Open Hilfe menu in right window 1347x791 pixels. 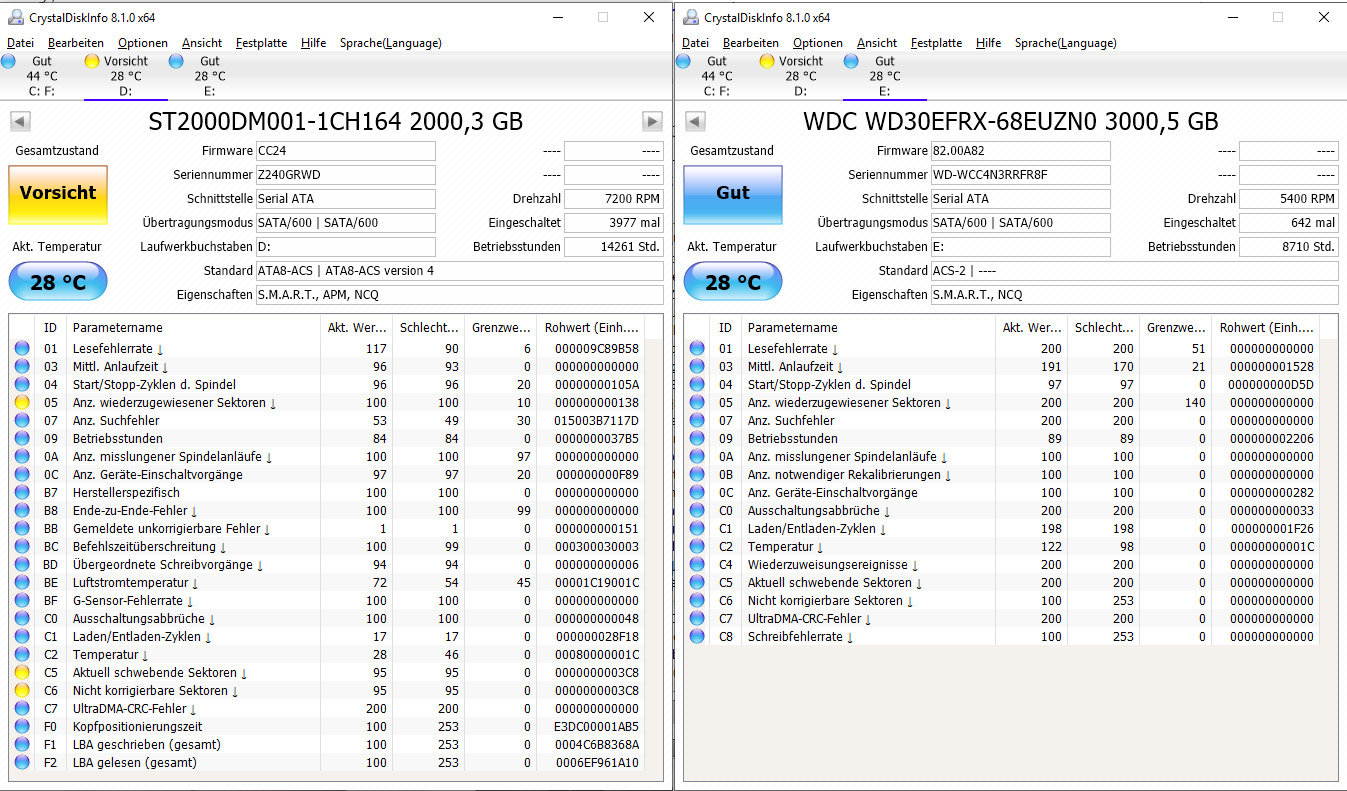tap(988, 43)
